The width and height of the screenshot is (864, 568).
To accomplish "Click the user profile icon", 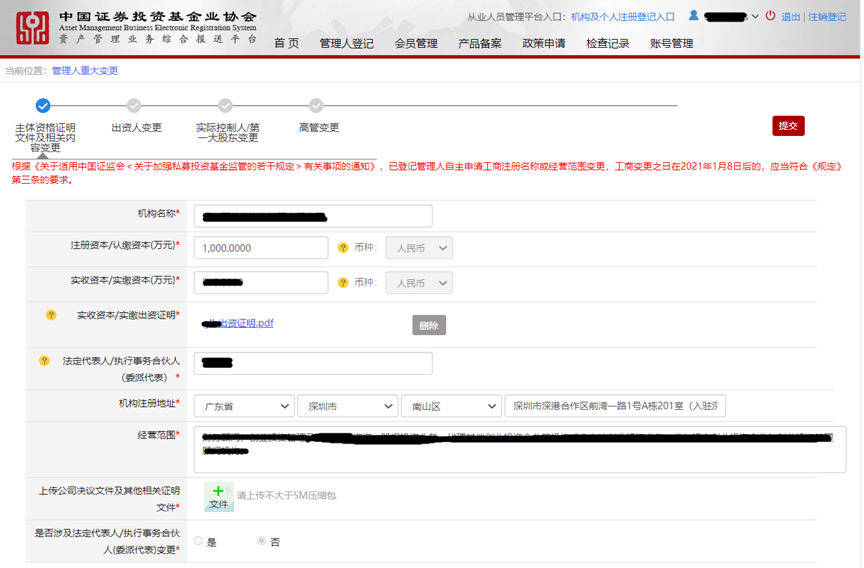I will [694, 16].
